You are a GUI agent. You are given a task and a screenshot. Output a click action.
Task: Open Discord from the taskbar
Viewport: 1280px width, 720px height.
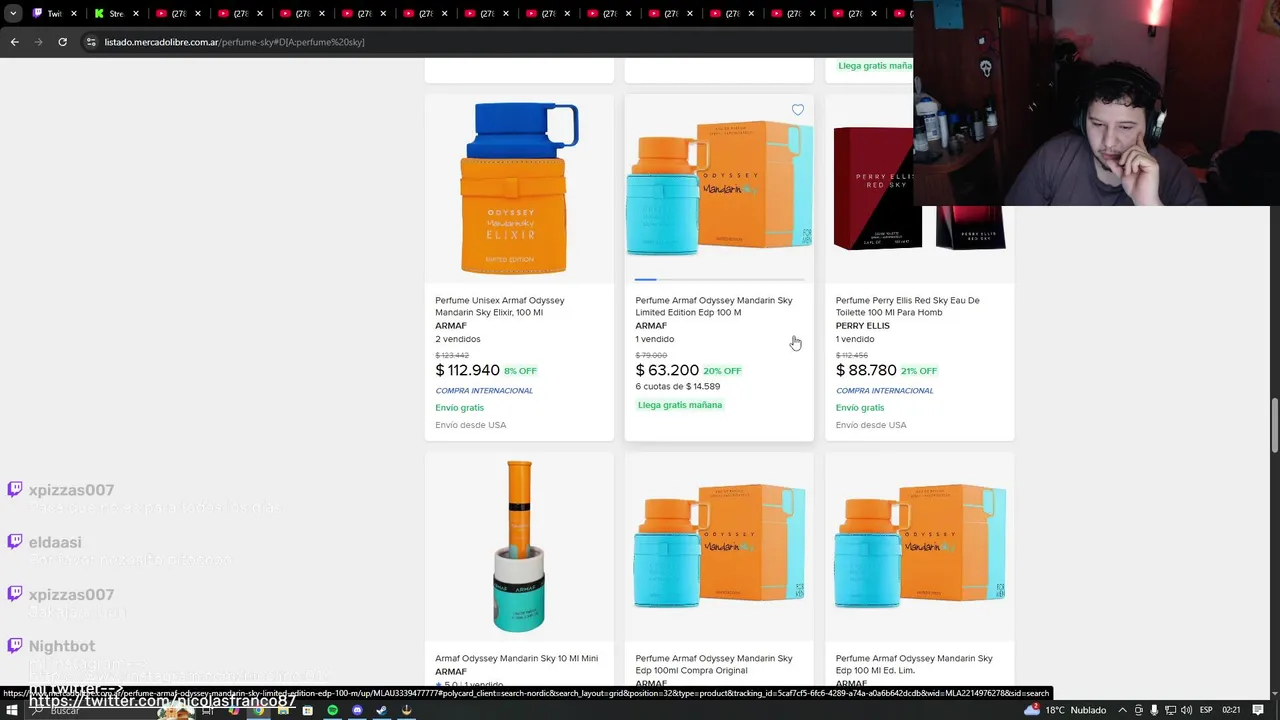click(357, 710)
